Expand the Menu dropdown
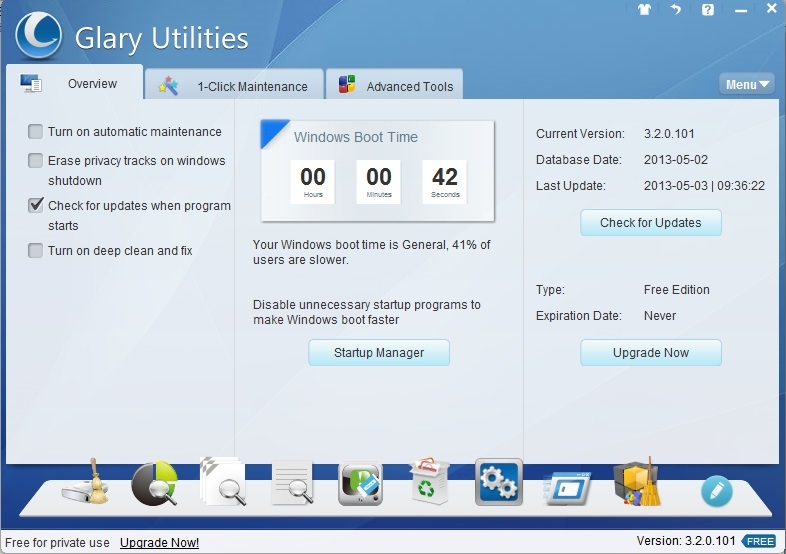786x554 pixels. coord(747,85)
